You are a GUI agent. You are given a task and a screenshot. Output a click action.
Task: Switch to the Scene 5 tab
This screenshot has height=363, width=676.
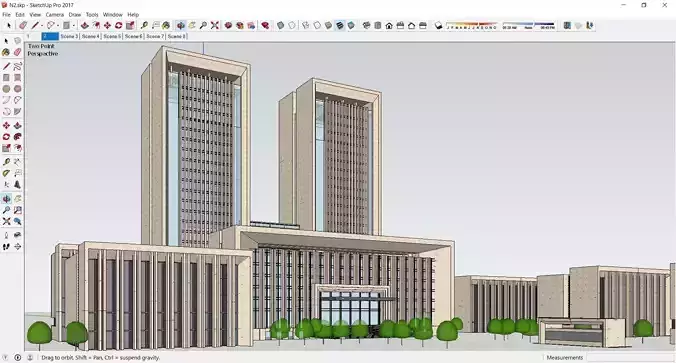click(112, 36)
